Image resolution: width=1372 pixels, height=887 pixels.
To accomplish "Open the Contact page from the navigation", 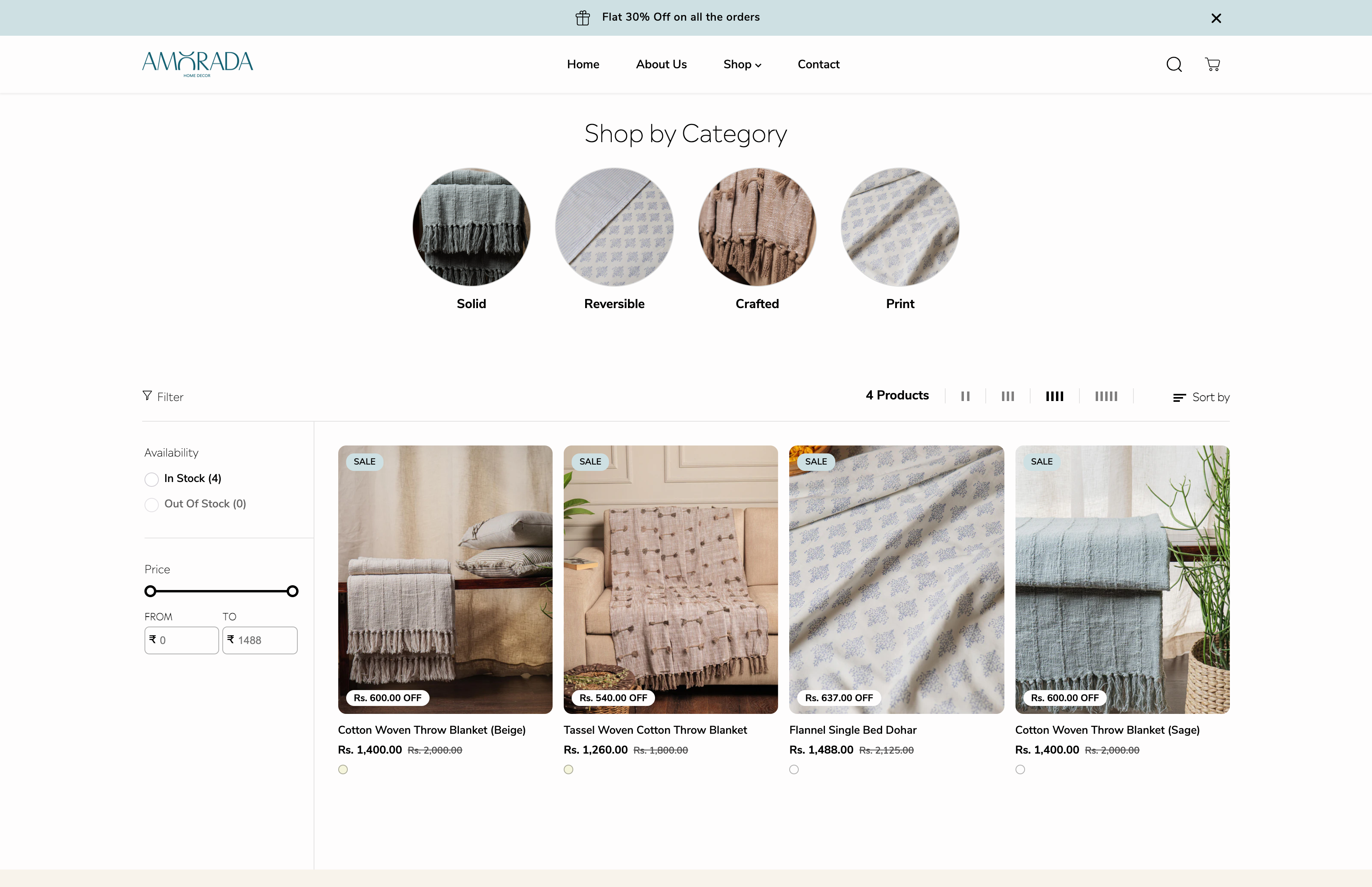I will [x=818, y=64].
